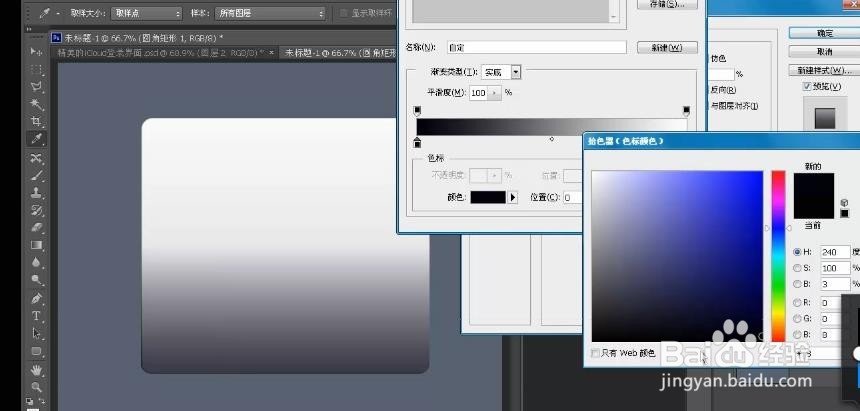This screenshot has width=860, height=411.
Task: Select the Eraser tool
Action: point(36,227)
